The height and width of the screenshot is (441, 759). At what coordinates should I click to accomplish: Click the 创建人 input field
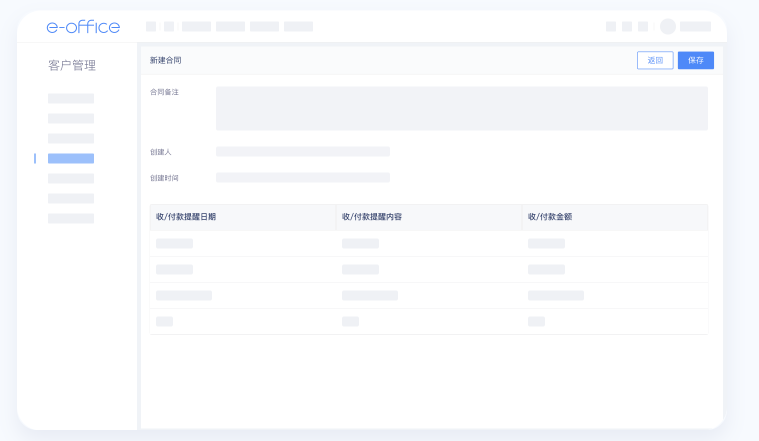pos(302,152)
